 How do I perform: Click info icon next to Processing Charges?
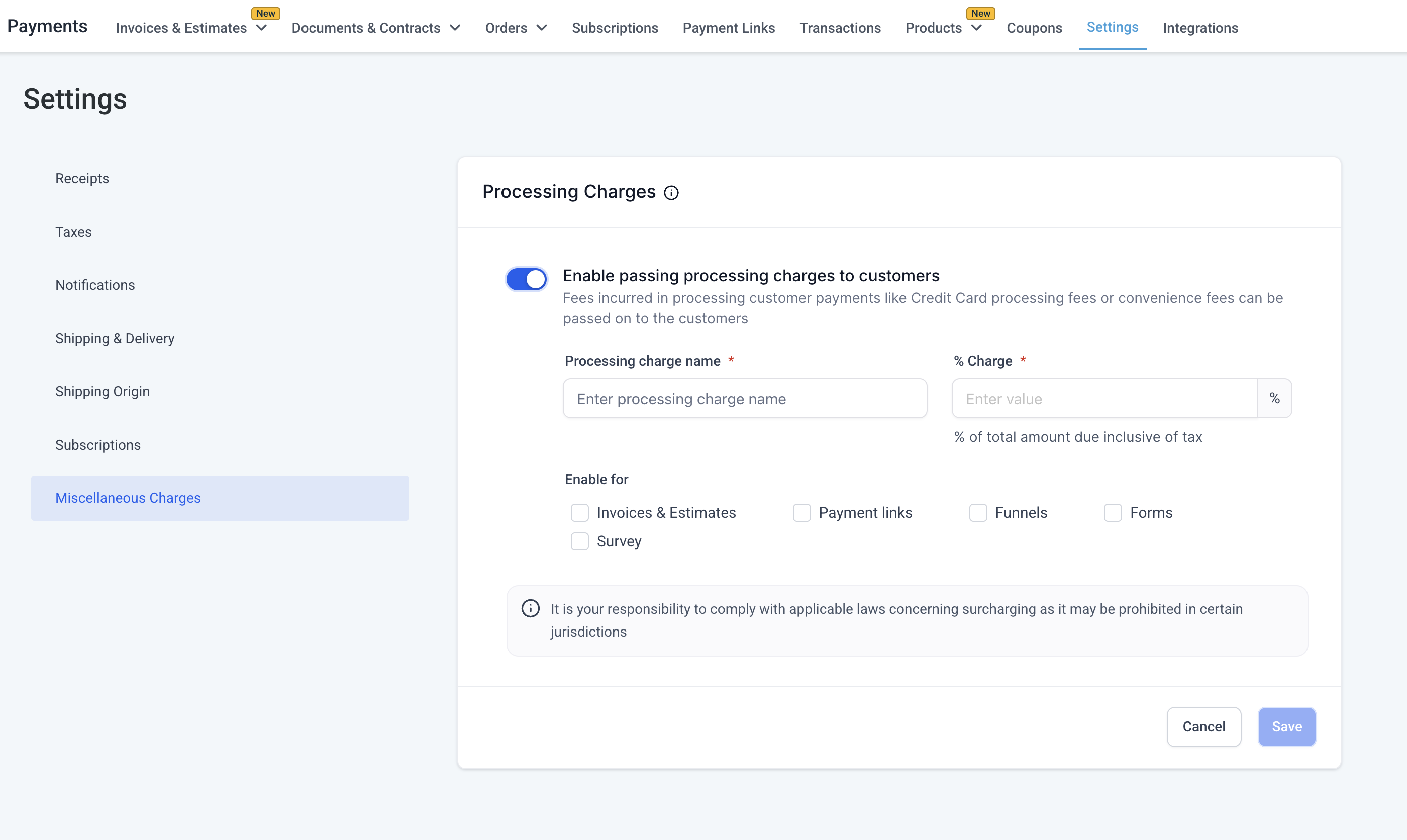click(671, 193)
